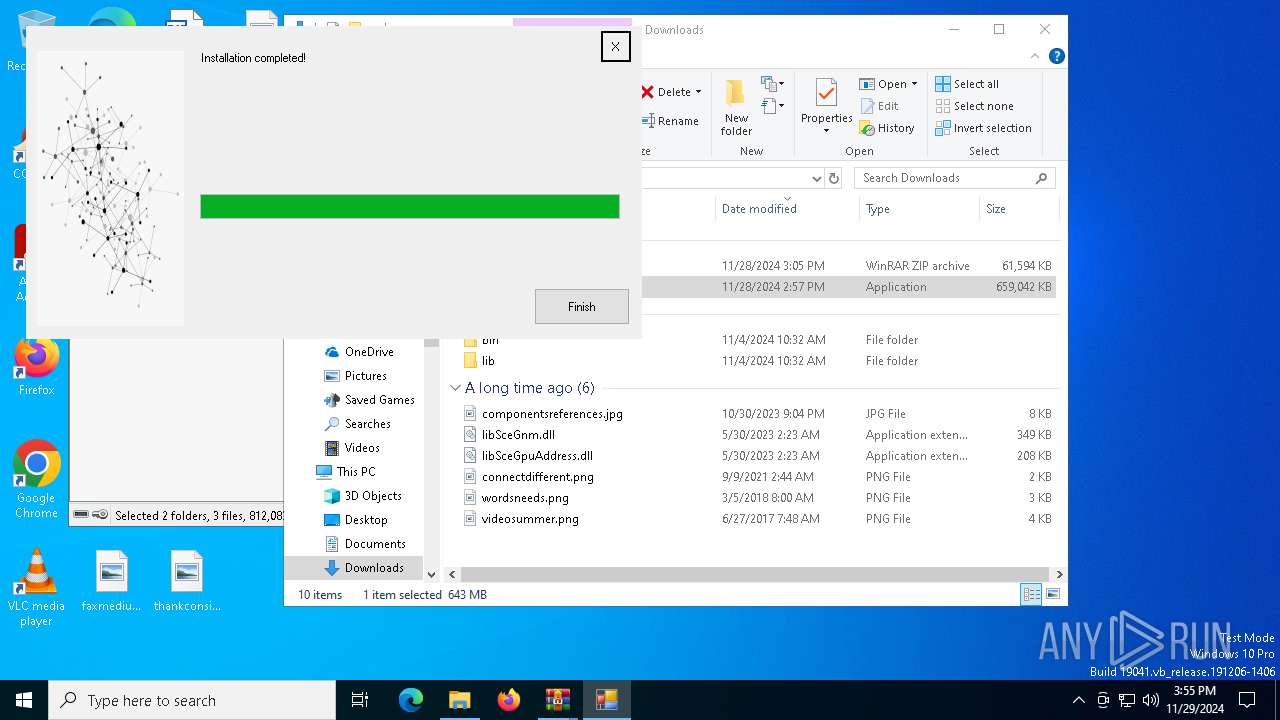The width and height of the screenshot is (1280, 720).
Task: Expand the Properties dropdown arrow
Action: pos(826,130)
